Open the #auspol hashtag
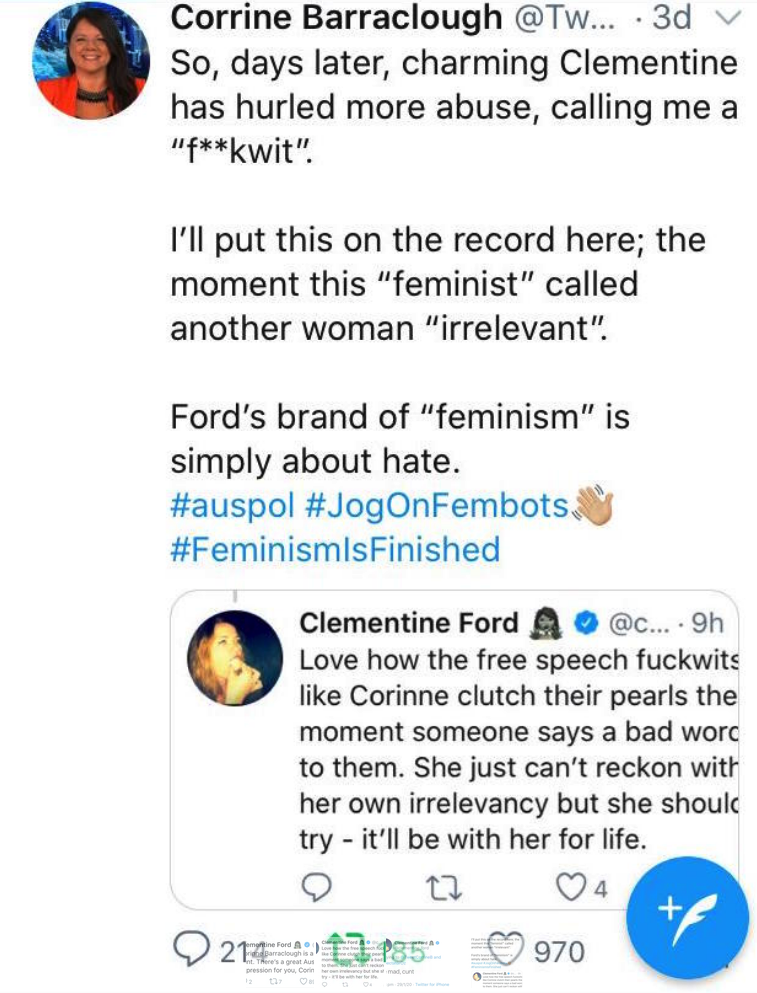Screen dimensions: 757x993 click(232, 506)
